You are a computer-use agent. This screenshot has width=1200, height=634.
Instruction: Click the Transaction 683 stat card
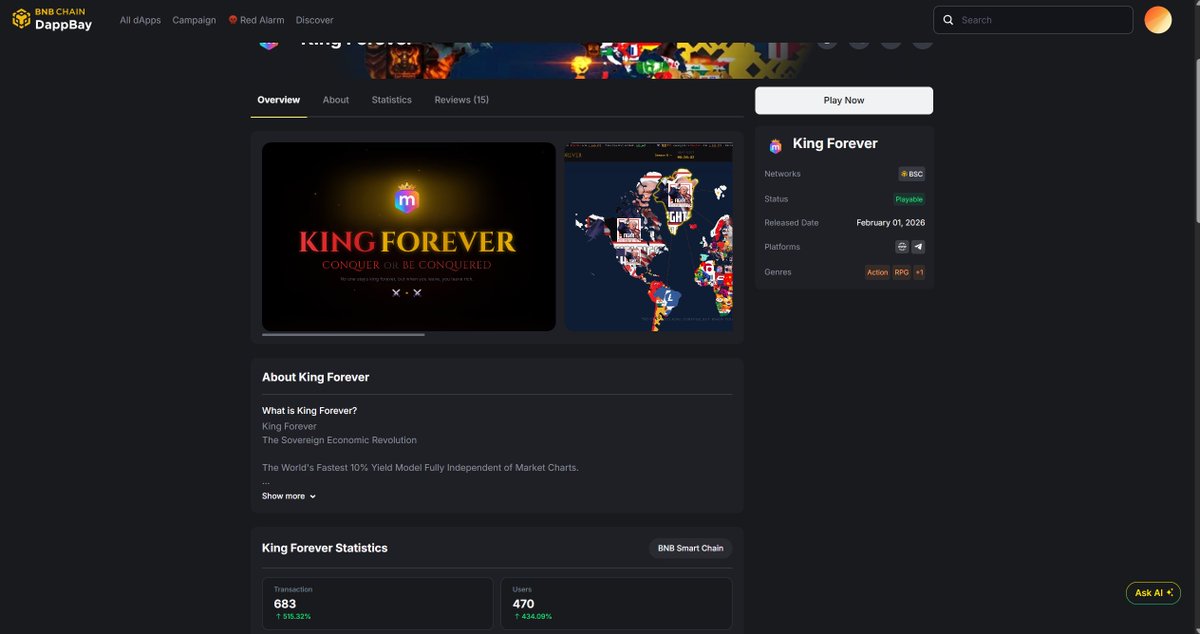(x=378, y=603)
